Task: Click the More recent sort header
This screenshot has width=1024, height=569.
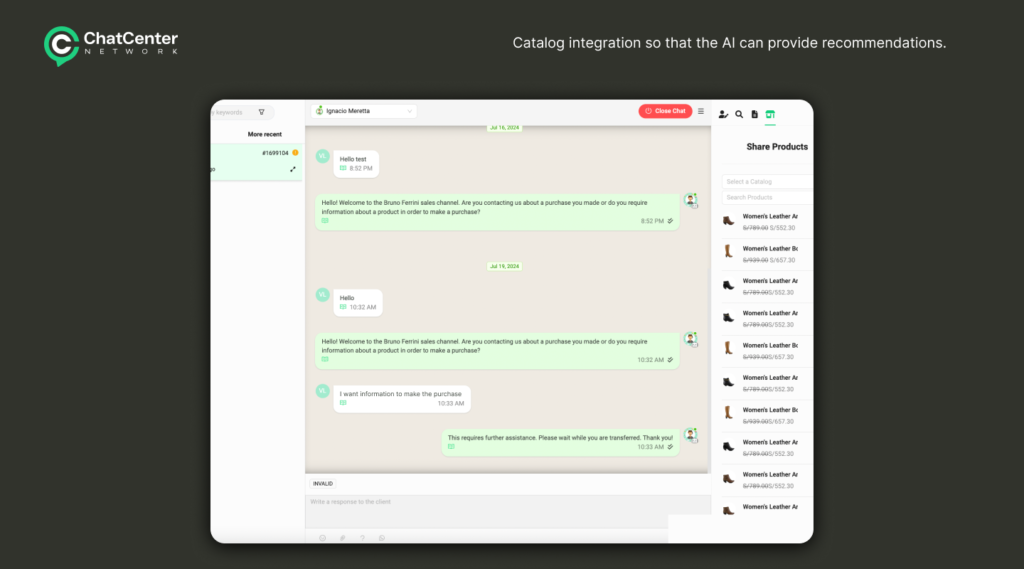Action: 265,134
